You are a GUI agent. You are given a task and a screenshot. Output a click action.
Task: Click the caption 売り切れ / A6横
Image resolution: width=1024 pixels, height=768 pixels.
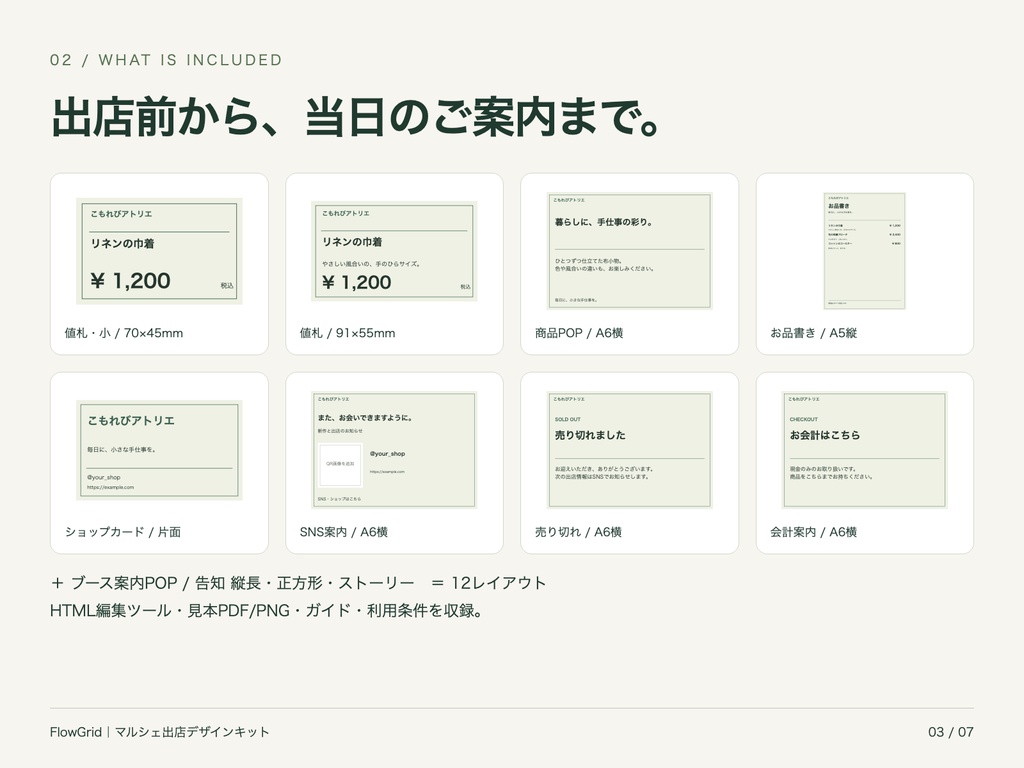pyautogui.click(x=578, y=532)
